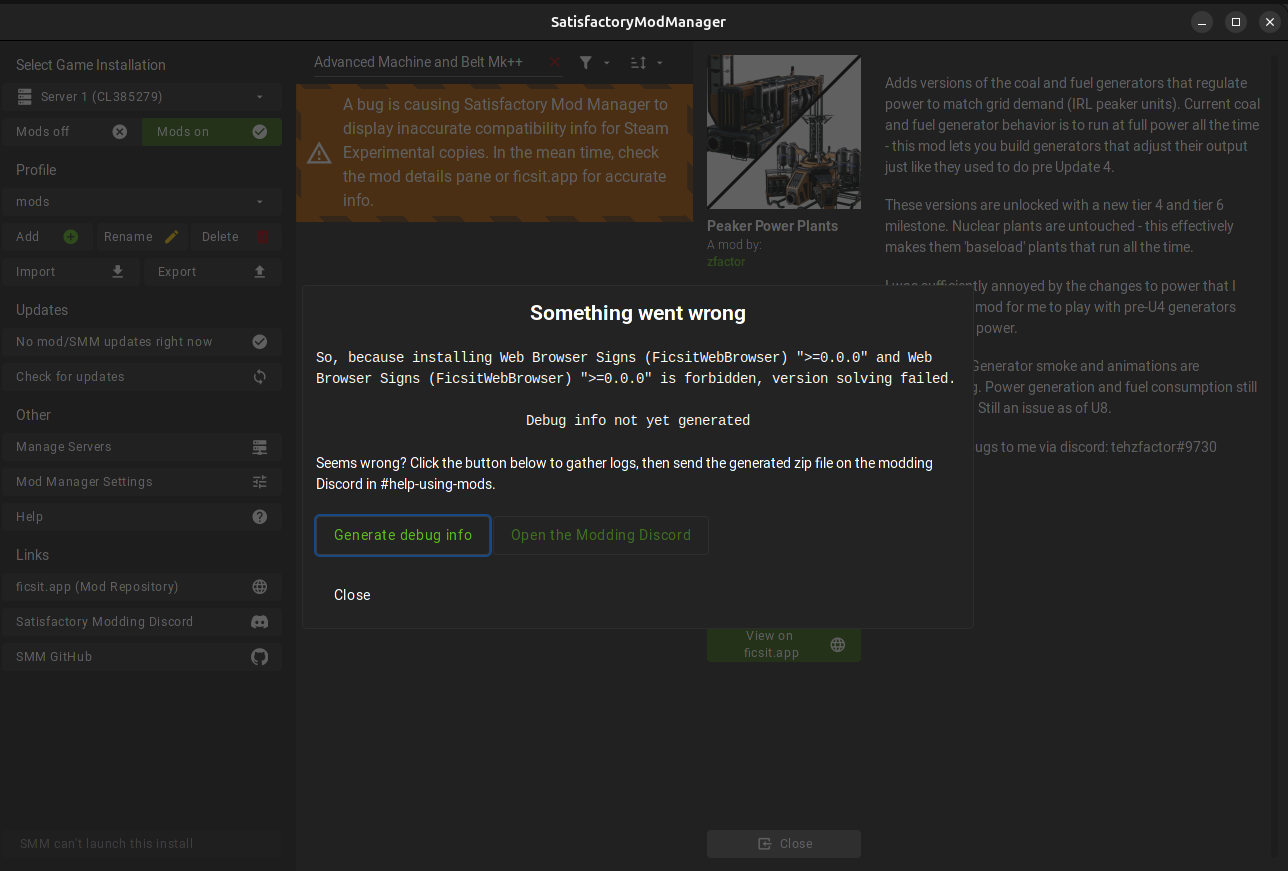Add a new profile with the plus icon

[x=71, y=237]
